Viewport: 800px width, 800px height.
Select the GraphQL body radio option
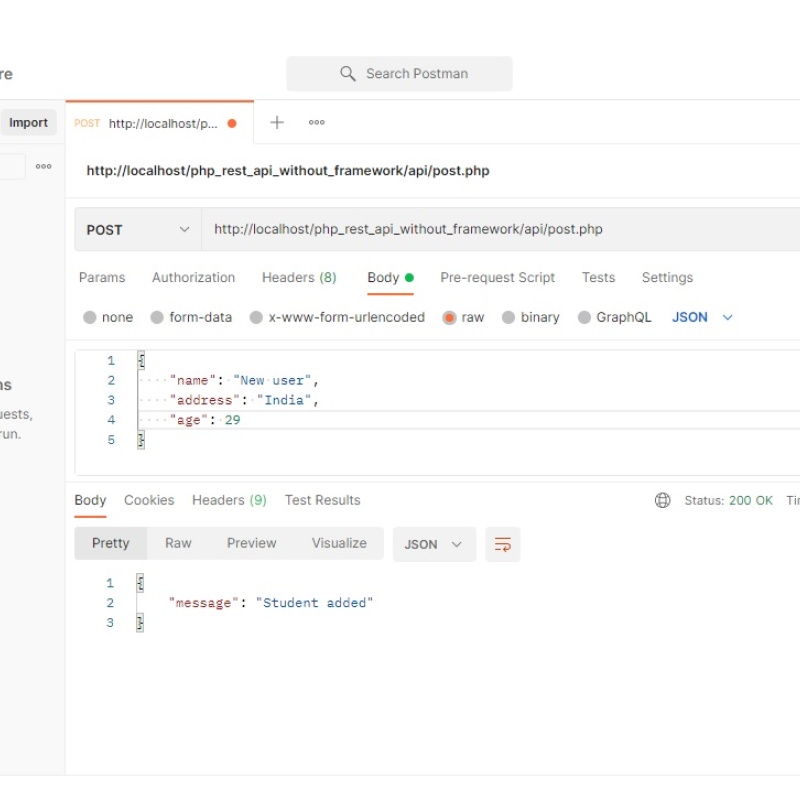click(x=584, y=317)
